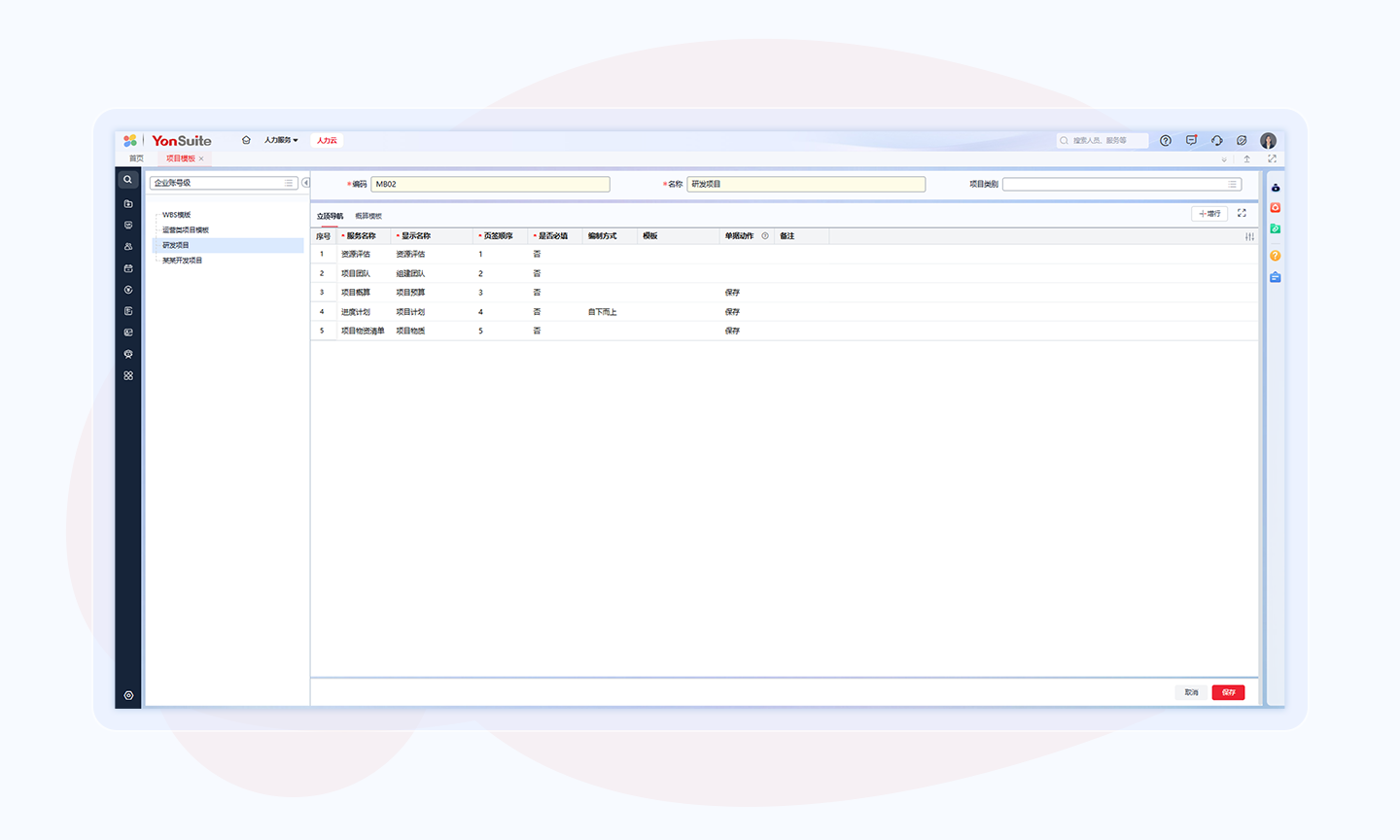
Task: Click the table column settings icon
Action: [x=1249, y=236]
